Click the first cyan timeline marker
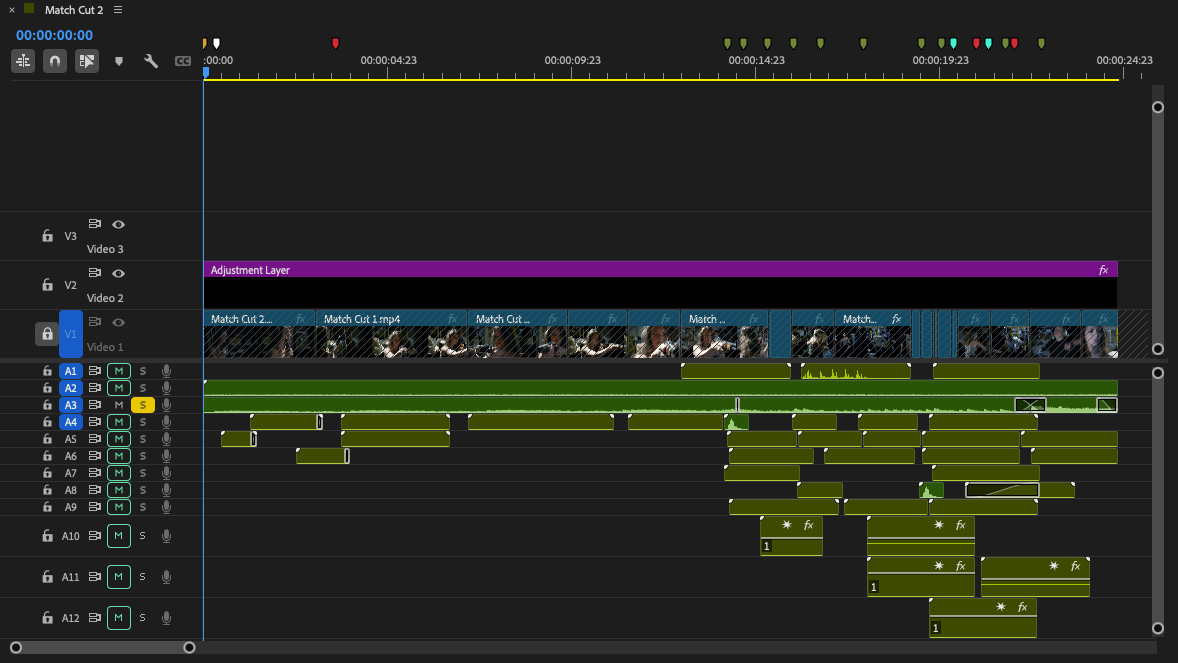The image size is (1178, 663). (953, 44)
